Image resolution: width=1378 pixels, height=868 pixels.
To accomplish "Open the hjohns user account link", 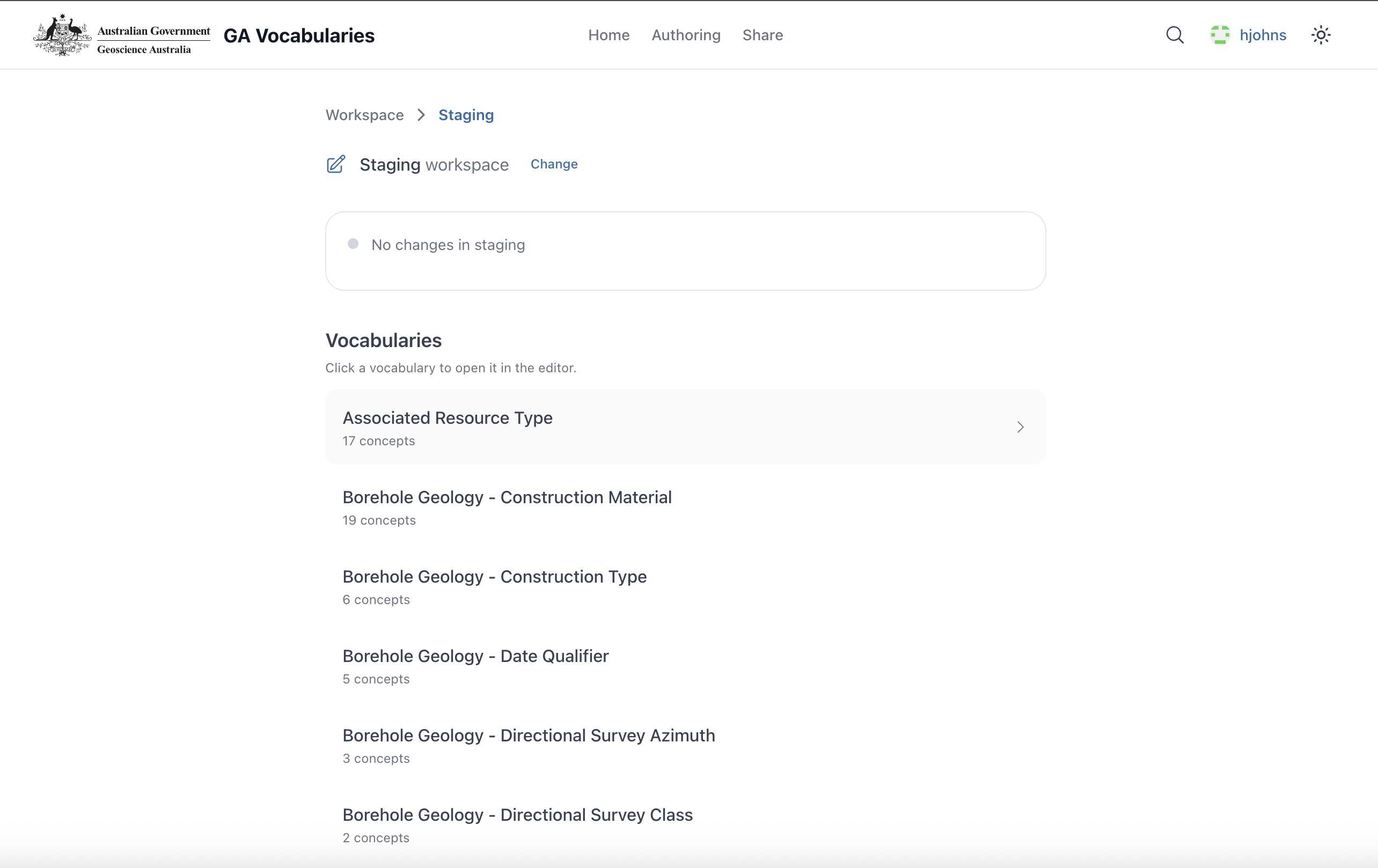I will 1263,35.
